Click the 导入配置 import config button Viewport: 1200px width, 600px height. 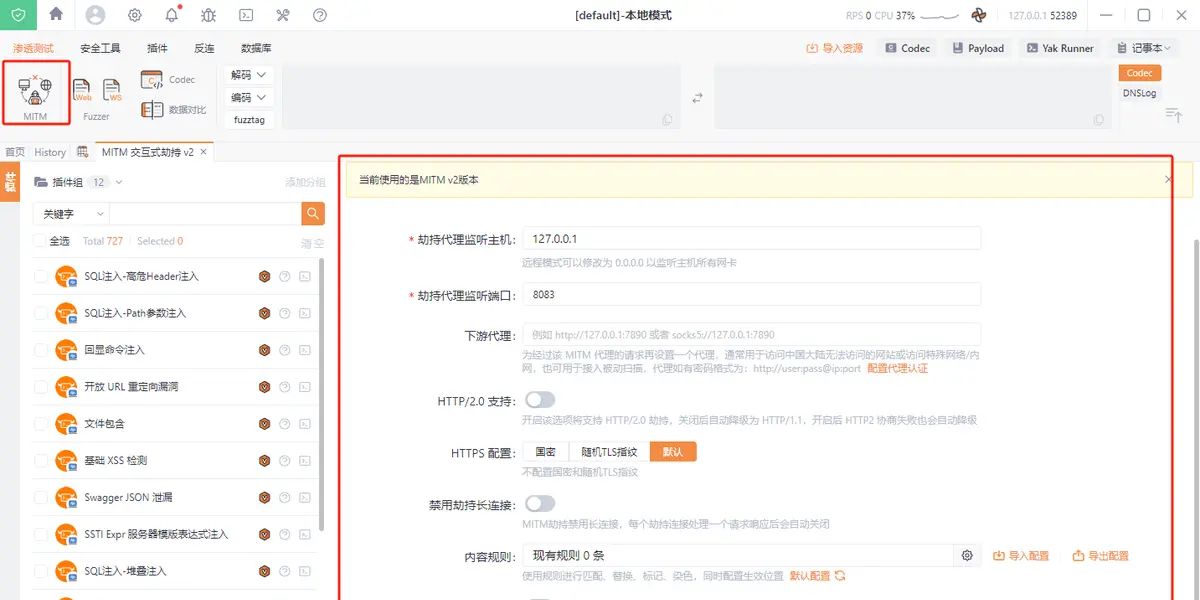click(x=1021, y=555)
